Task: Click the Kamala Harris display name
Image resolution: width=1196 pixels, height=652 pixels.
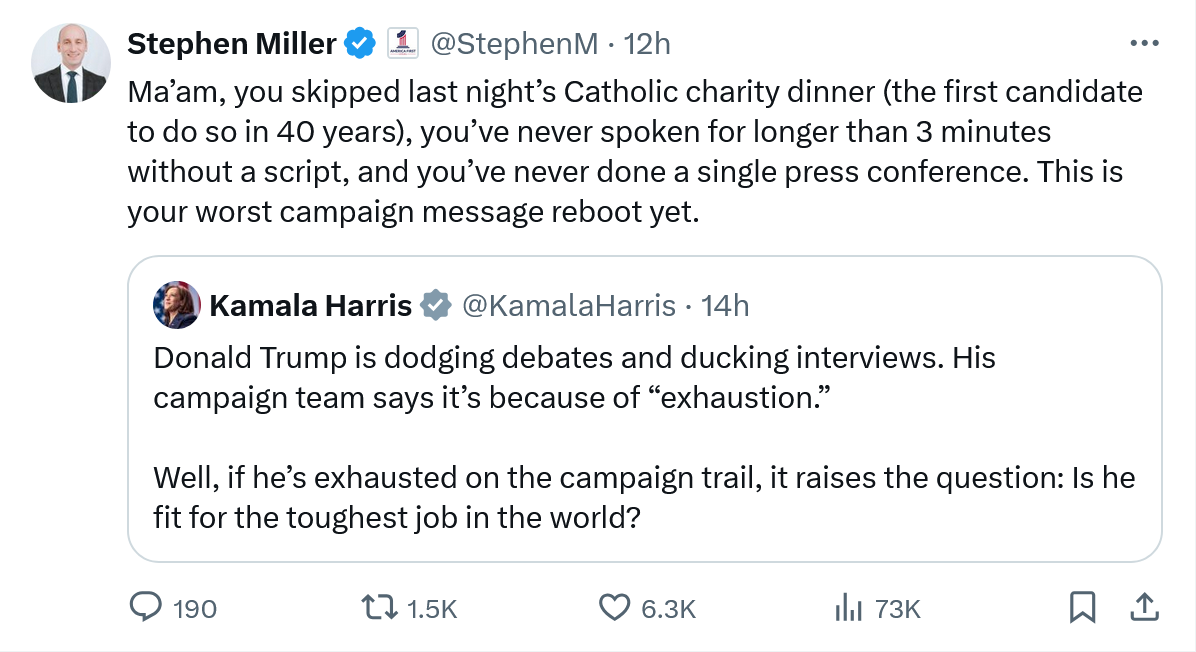Action: point(310,305)
